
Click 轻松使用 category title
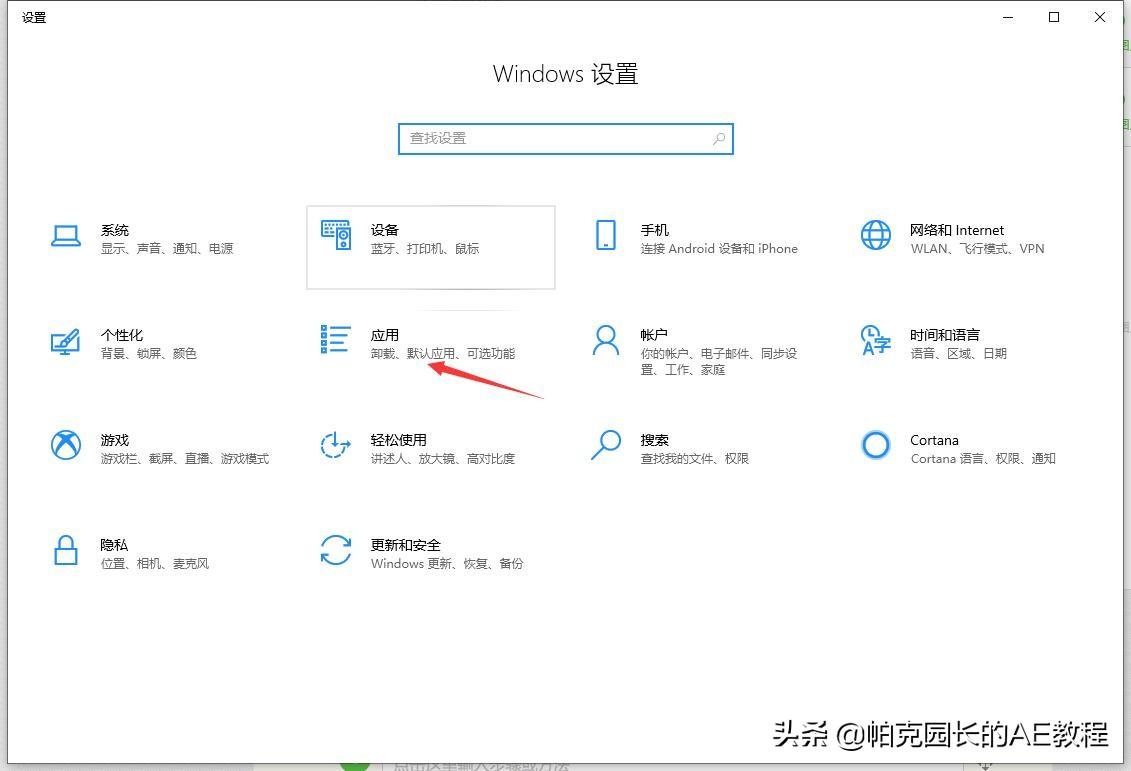click(x=398, y=440)
